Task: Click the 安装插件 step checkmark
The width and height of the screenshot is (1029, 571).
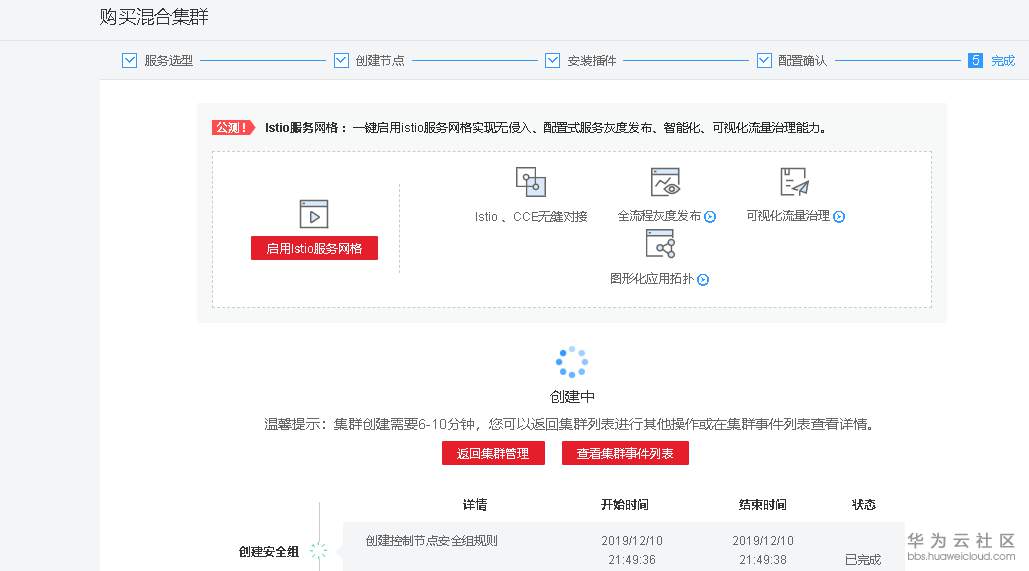Action: coord(553,60)
